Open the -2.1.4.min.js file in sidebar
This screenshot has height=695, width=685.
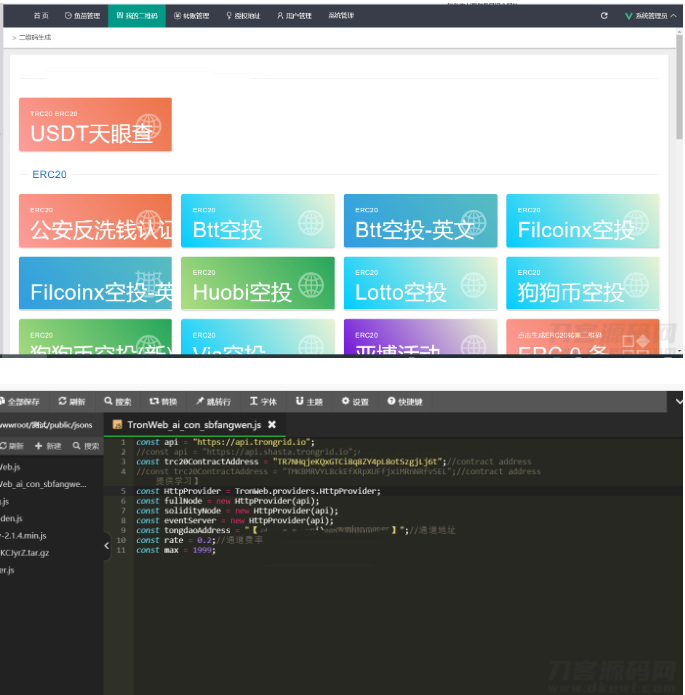[x=23, y=535]
